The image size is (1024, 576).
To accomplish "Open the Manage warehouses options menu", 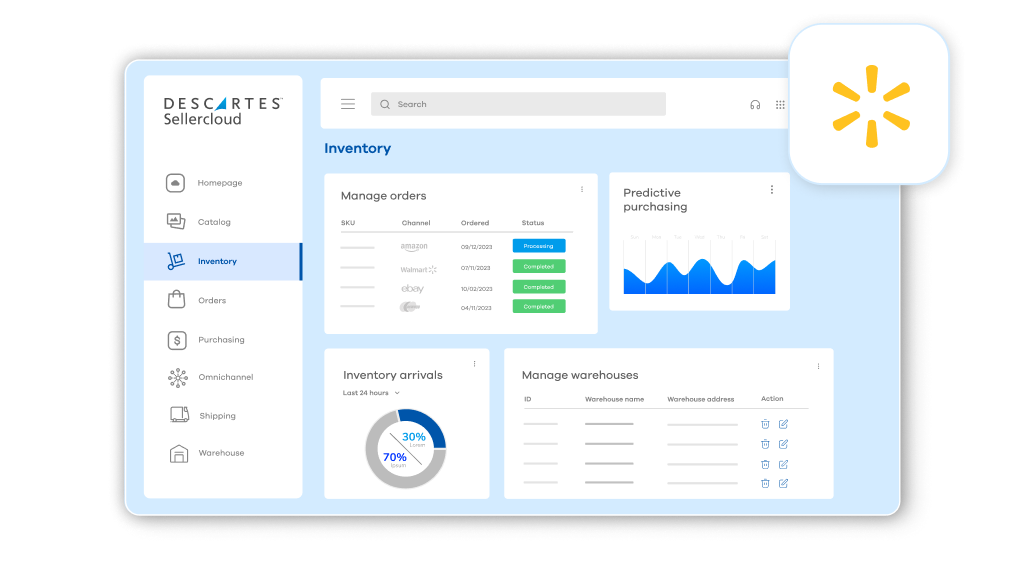I will [818, 365].
